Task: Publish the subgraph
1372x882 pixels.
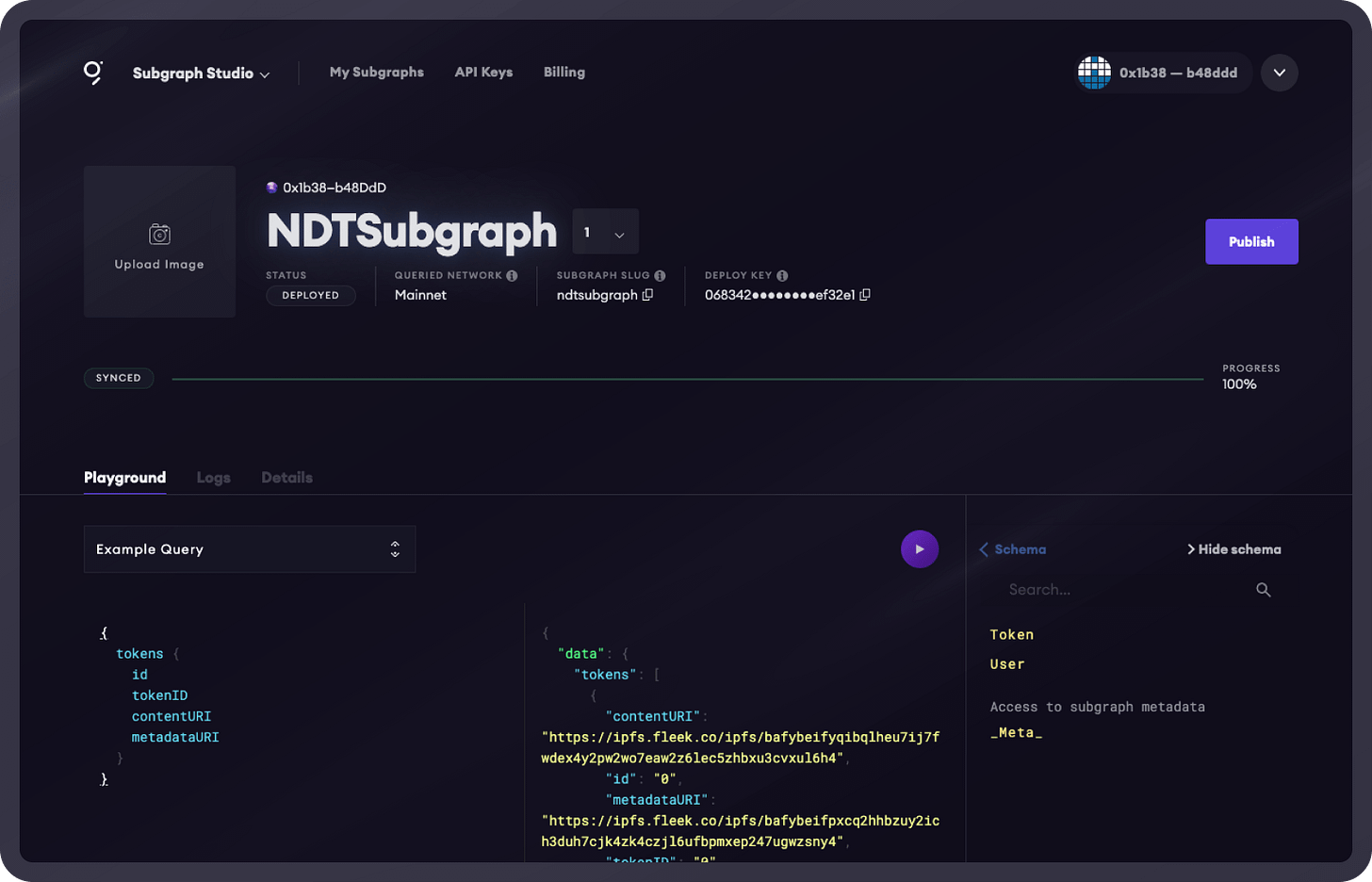Action: [1251, 241]
